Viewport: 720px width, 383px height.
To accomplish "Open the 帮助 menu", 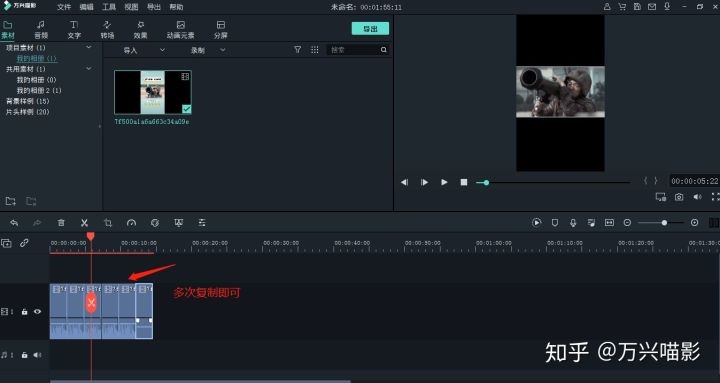I will [x=176, y=7].
